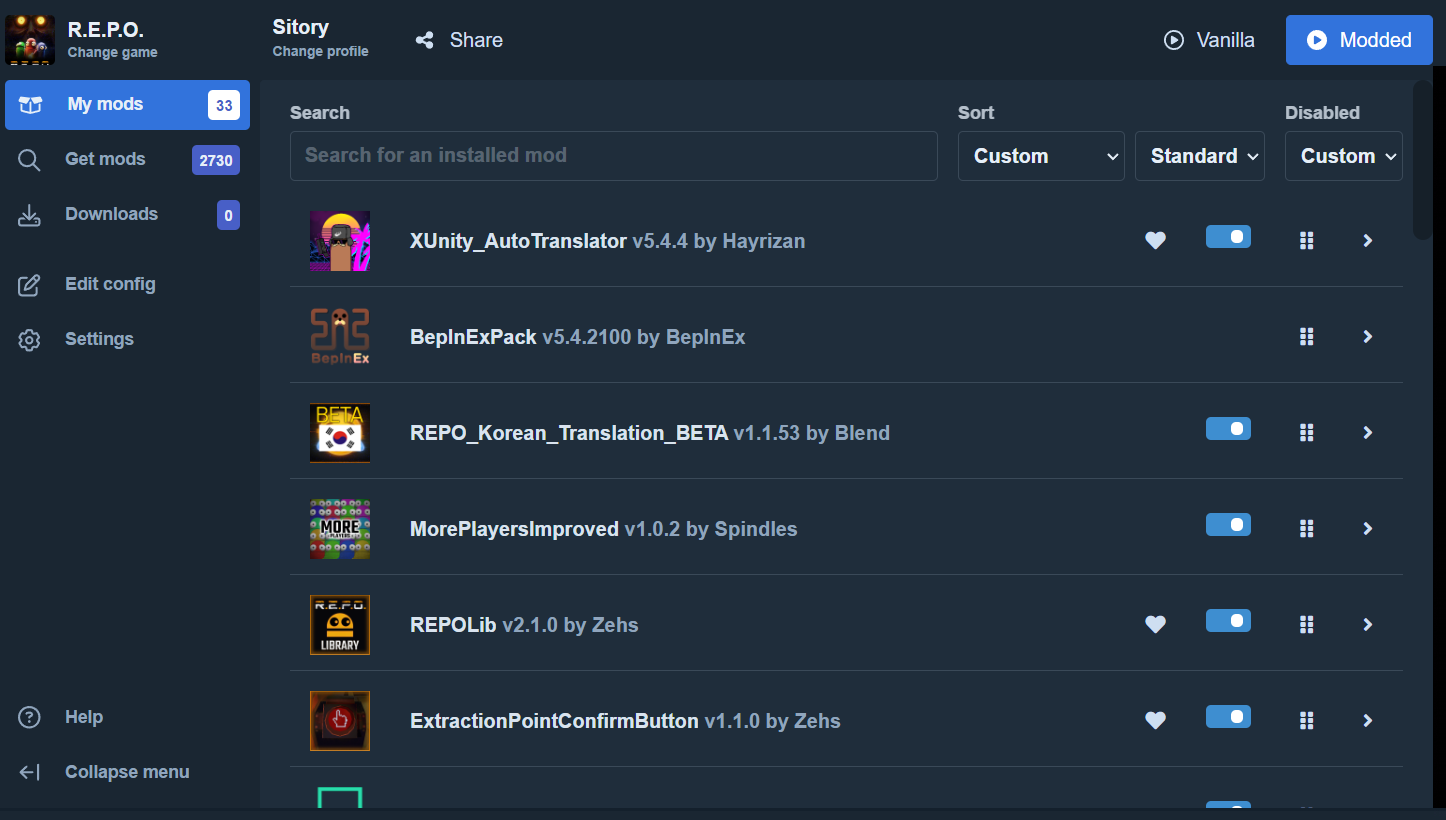This screenshot has width=1446, height=820.
Task: Click the grid handle icon for BepInExPack
Action: click(x=1306, y=336)
